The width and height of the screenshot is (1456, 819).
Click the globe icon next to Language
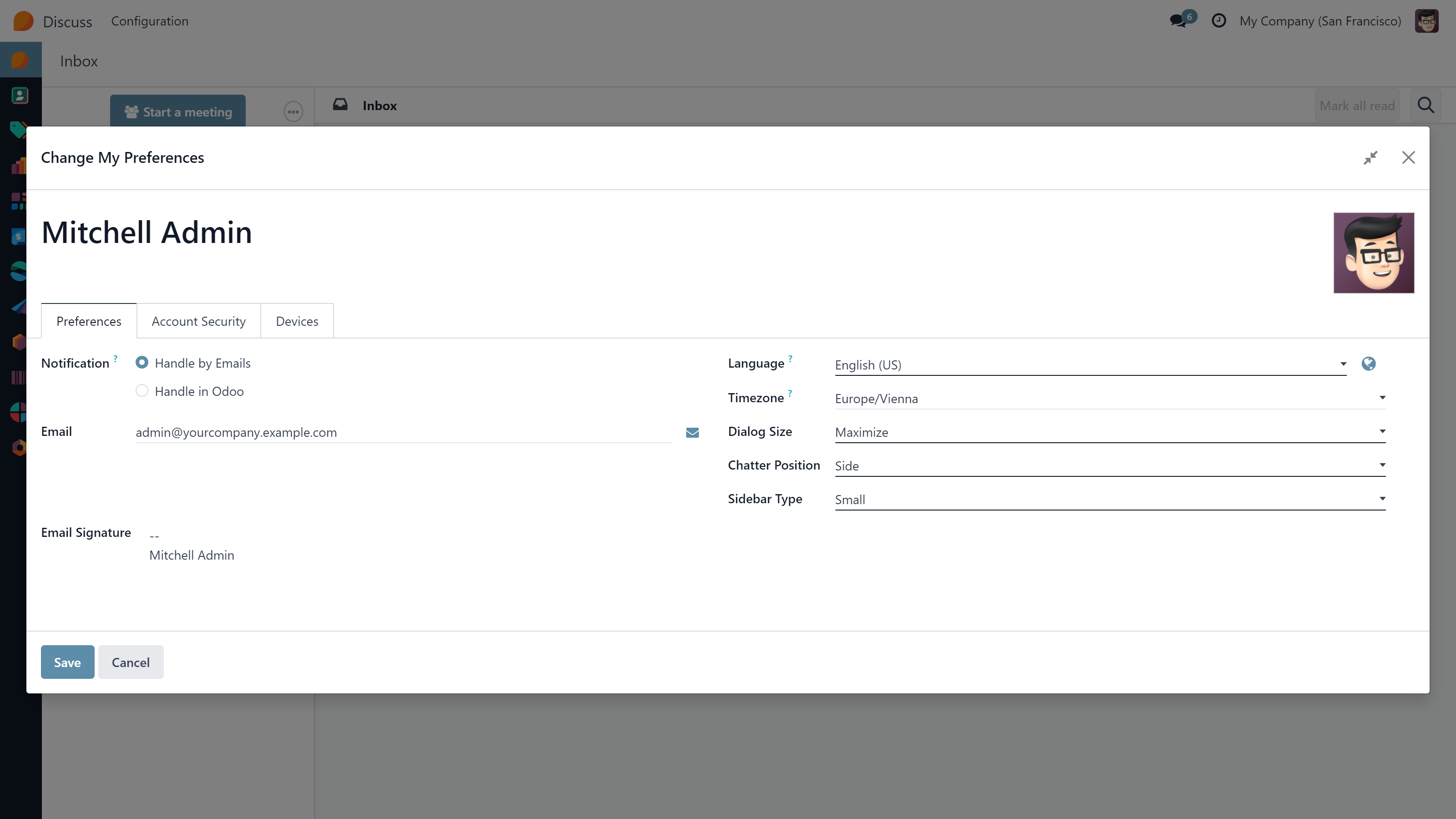tap(1368, 364)
